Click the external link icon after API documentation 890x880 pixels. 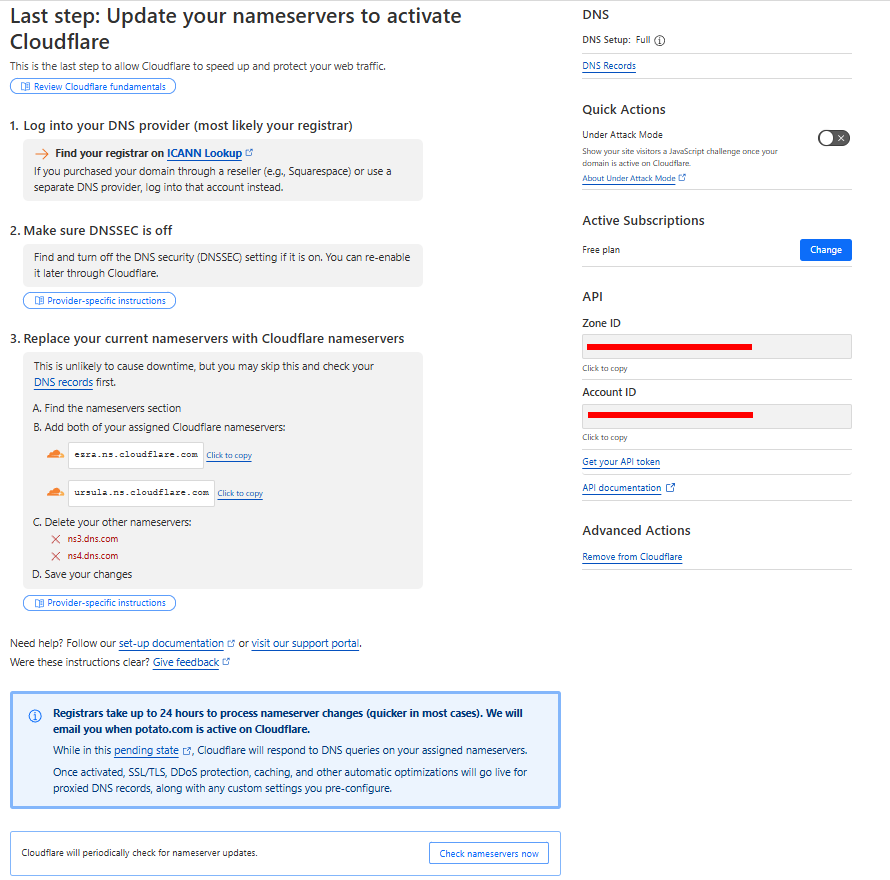tap(670, 488)
